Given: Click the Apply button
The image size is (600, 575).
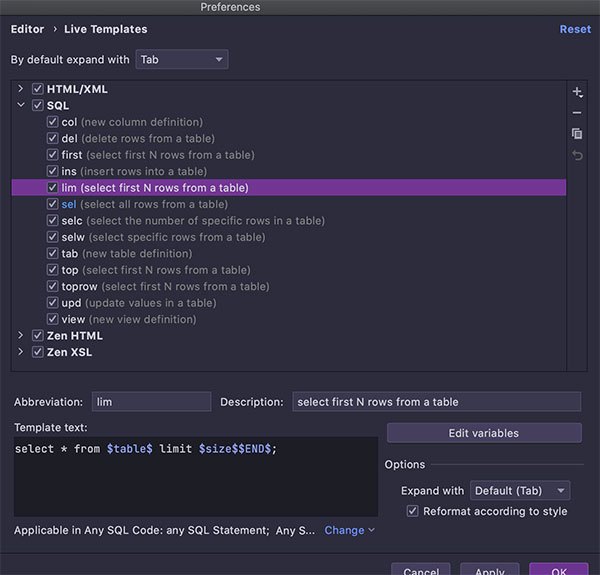Looking at the screenshot, I should (x=489, y=570).
